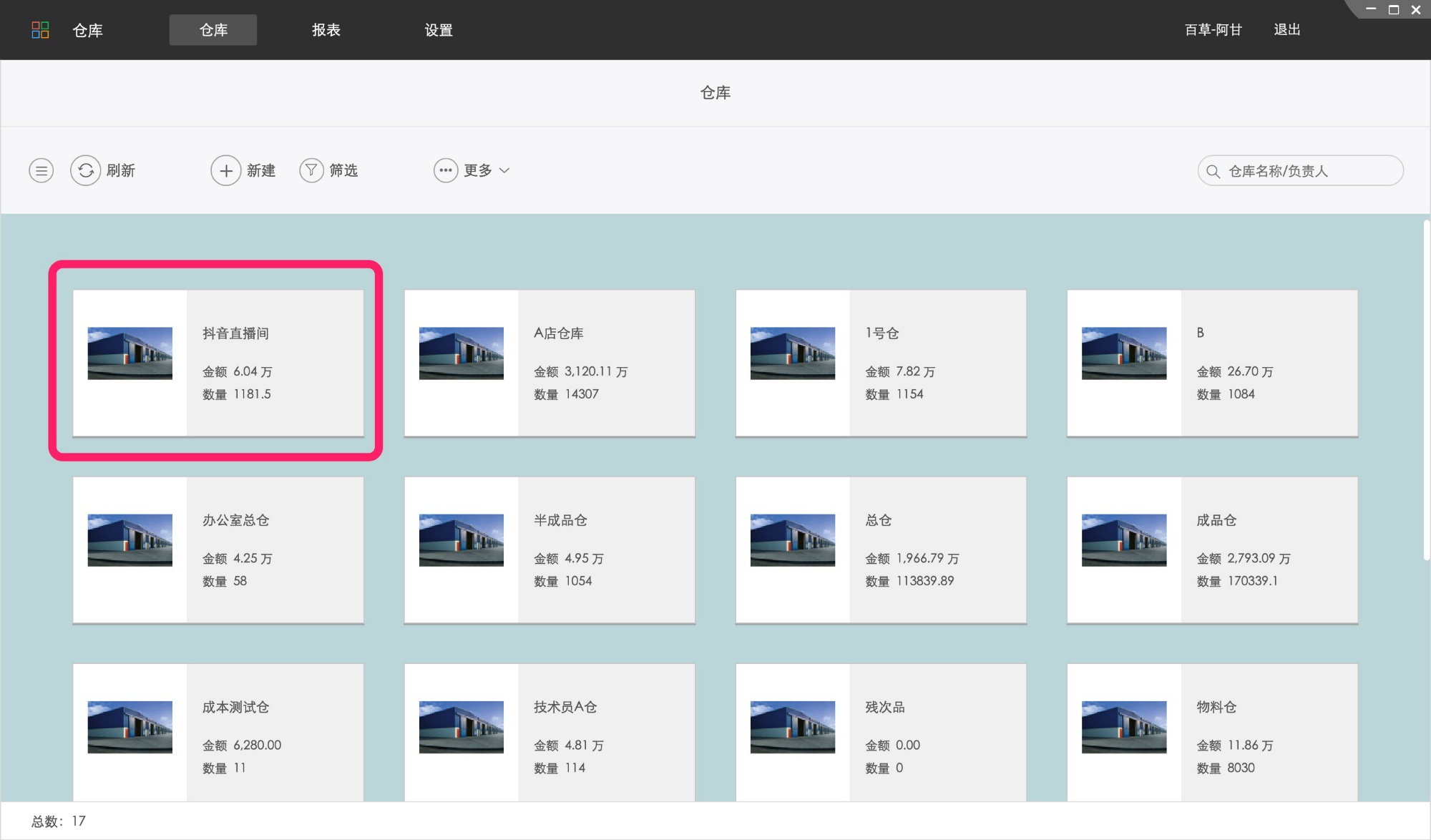The image size is (1431, 840).
Task: Click the vertical scrollbar on the right
Action: click(1426, 390)
